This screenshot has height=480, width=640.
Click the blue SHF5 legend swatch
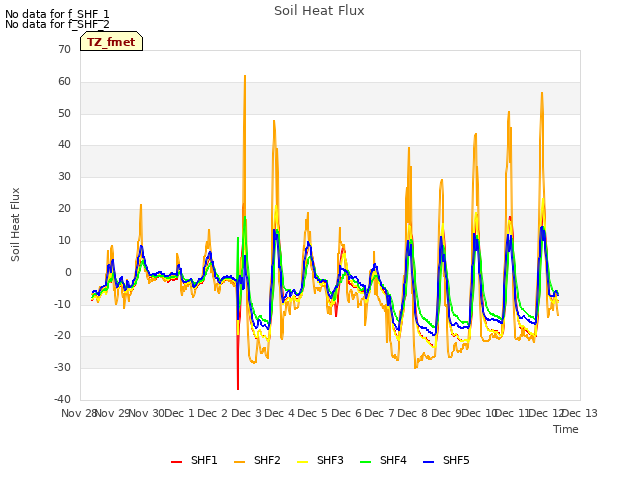429,461
